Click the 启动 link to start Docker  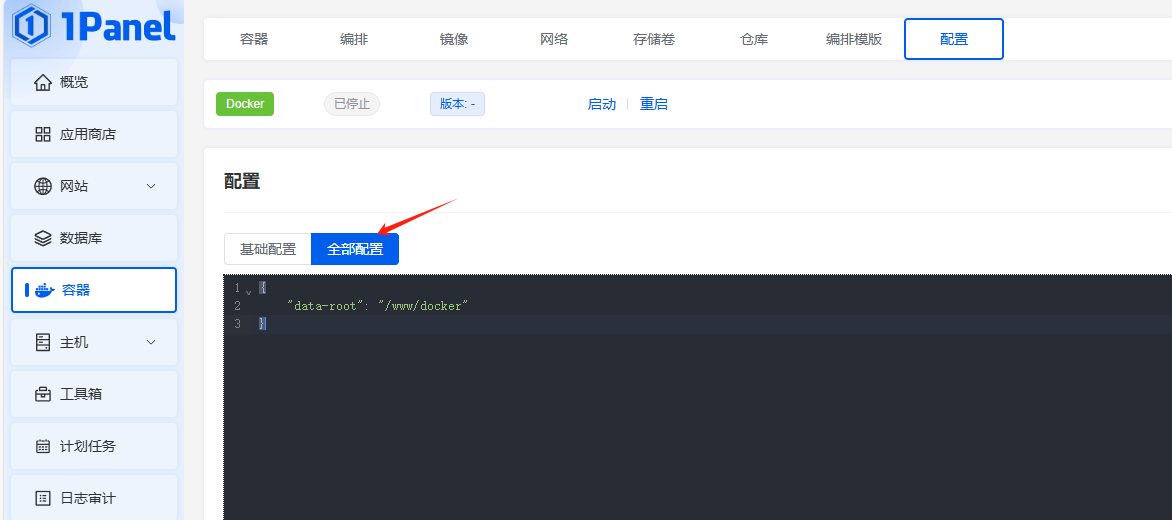[x=602, y=104]
